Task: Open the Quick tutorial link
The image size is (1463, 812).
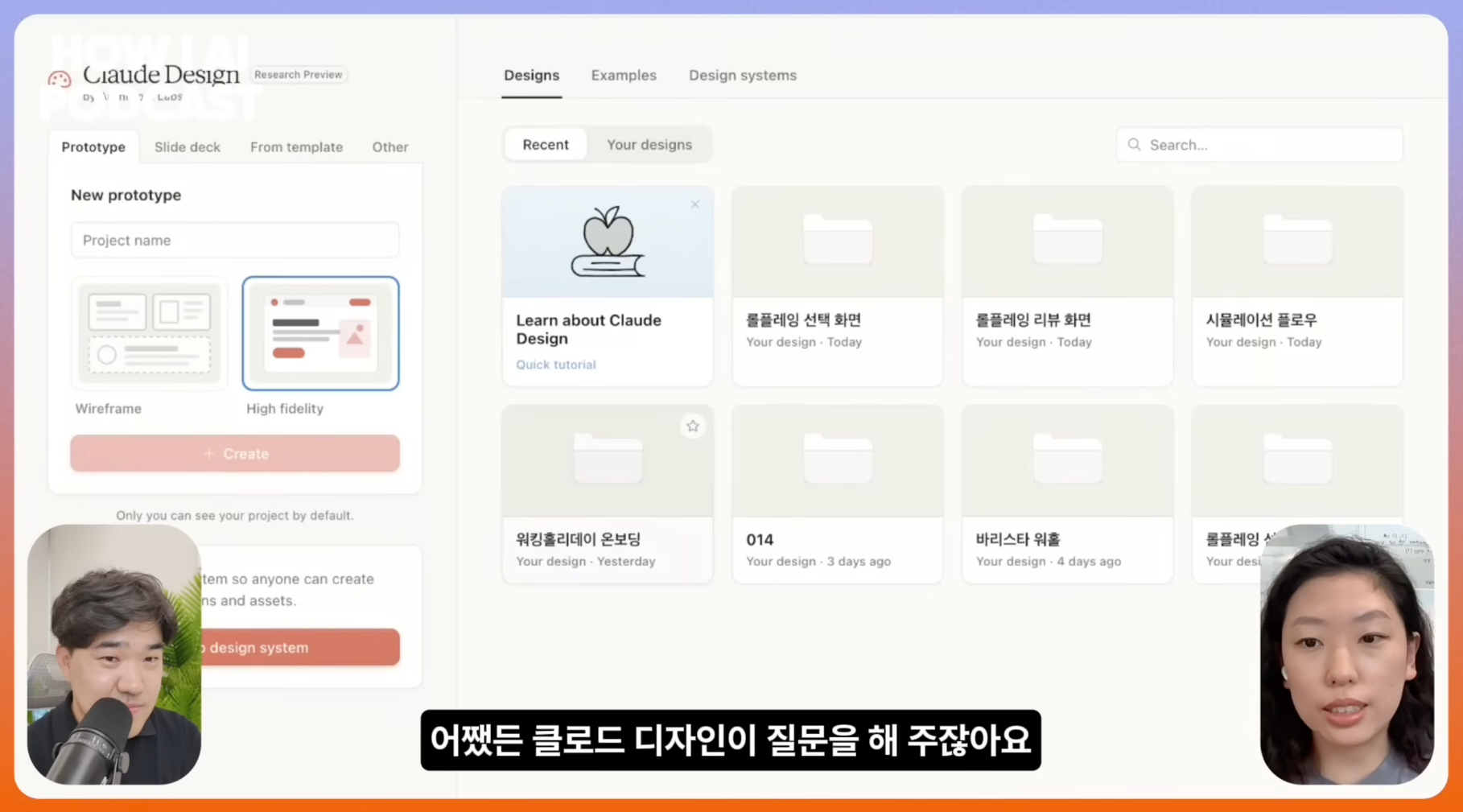Action: click(x=556, y=365)
